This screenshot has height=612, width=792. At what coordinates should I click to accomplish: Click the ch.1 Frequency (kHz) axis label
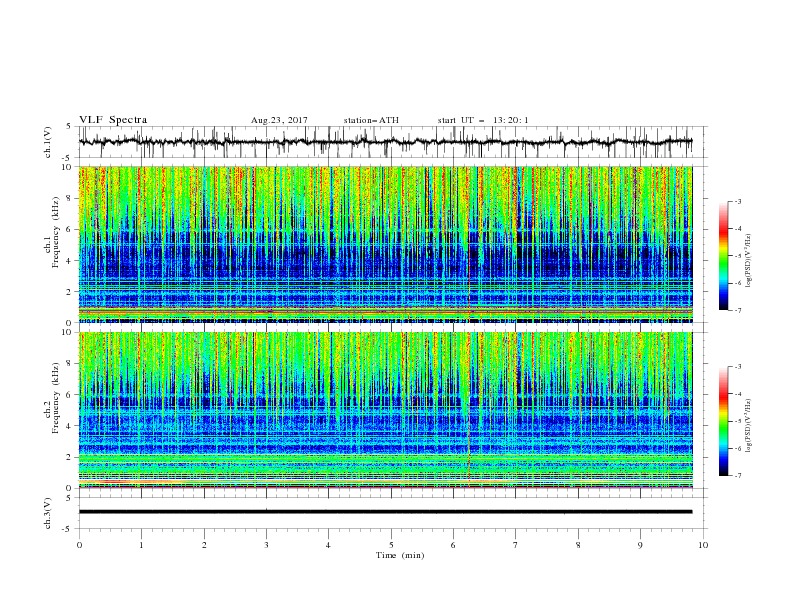52,244
